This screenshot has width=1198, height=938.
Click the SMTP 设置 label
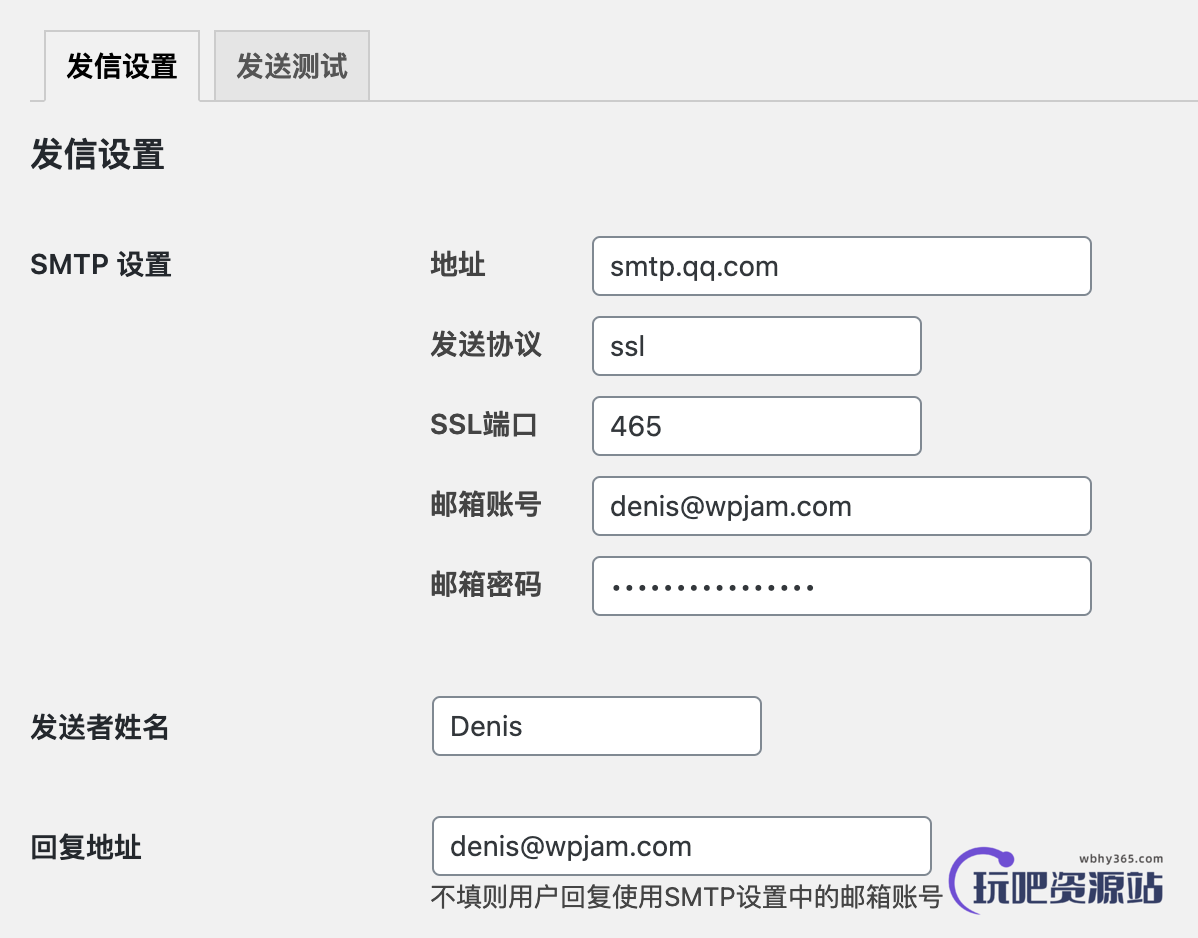pyautogui.click(x=100, y=265)
